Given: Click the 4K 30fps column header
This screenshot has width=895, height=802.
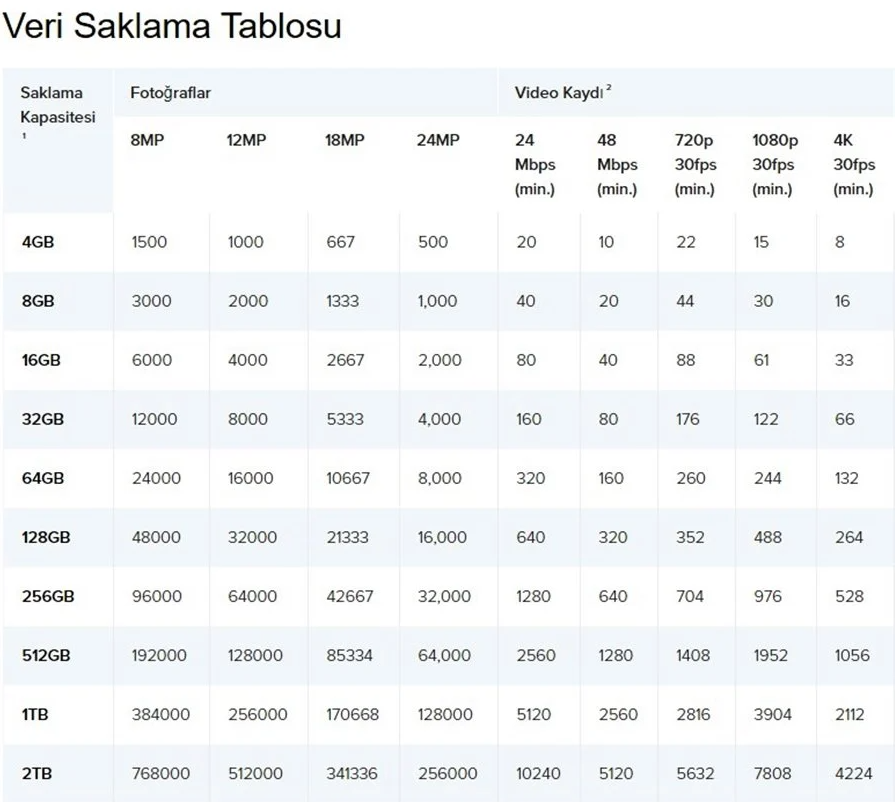Looking at the screenshot, I should 853,164.
